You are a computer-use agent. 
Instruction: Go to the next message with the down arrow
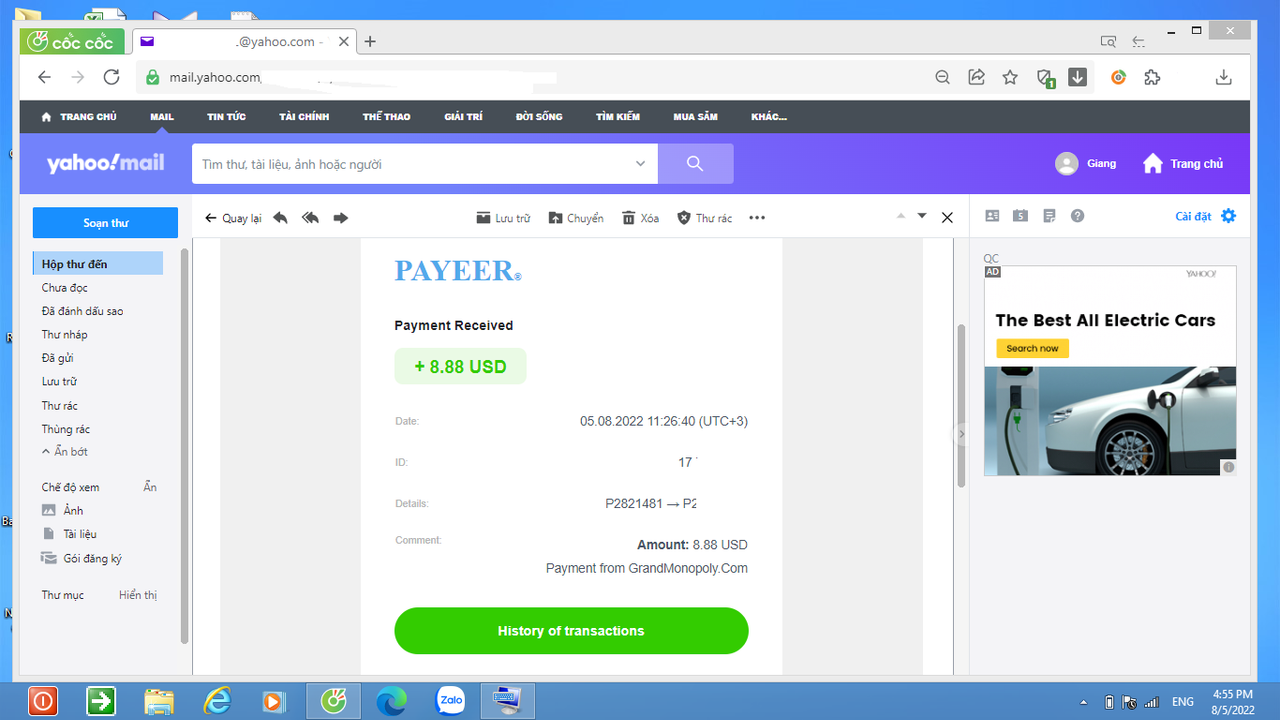[922, 216]
